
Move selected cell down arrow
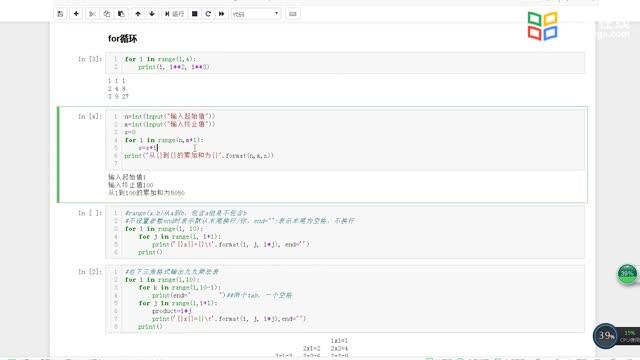tap(152, 14)
